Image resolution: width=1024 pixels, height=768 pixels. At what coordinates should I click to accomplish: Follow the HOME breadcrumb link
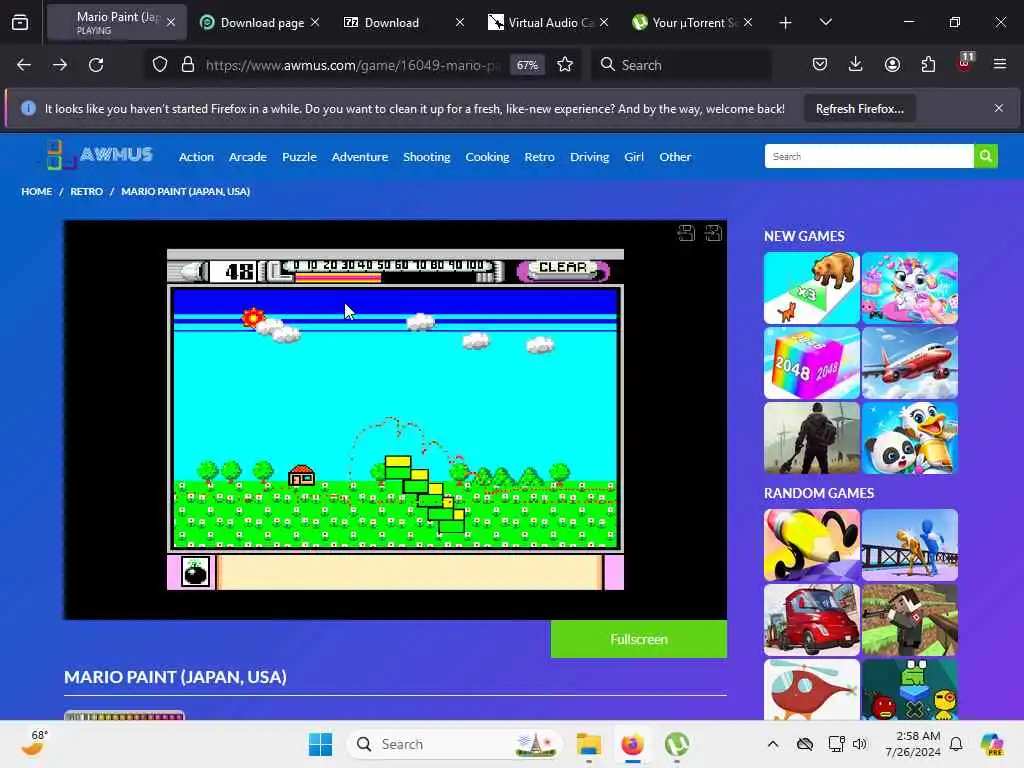pos(37,191)
